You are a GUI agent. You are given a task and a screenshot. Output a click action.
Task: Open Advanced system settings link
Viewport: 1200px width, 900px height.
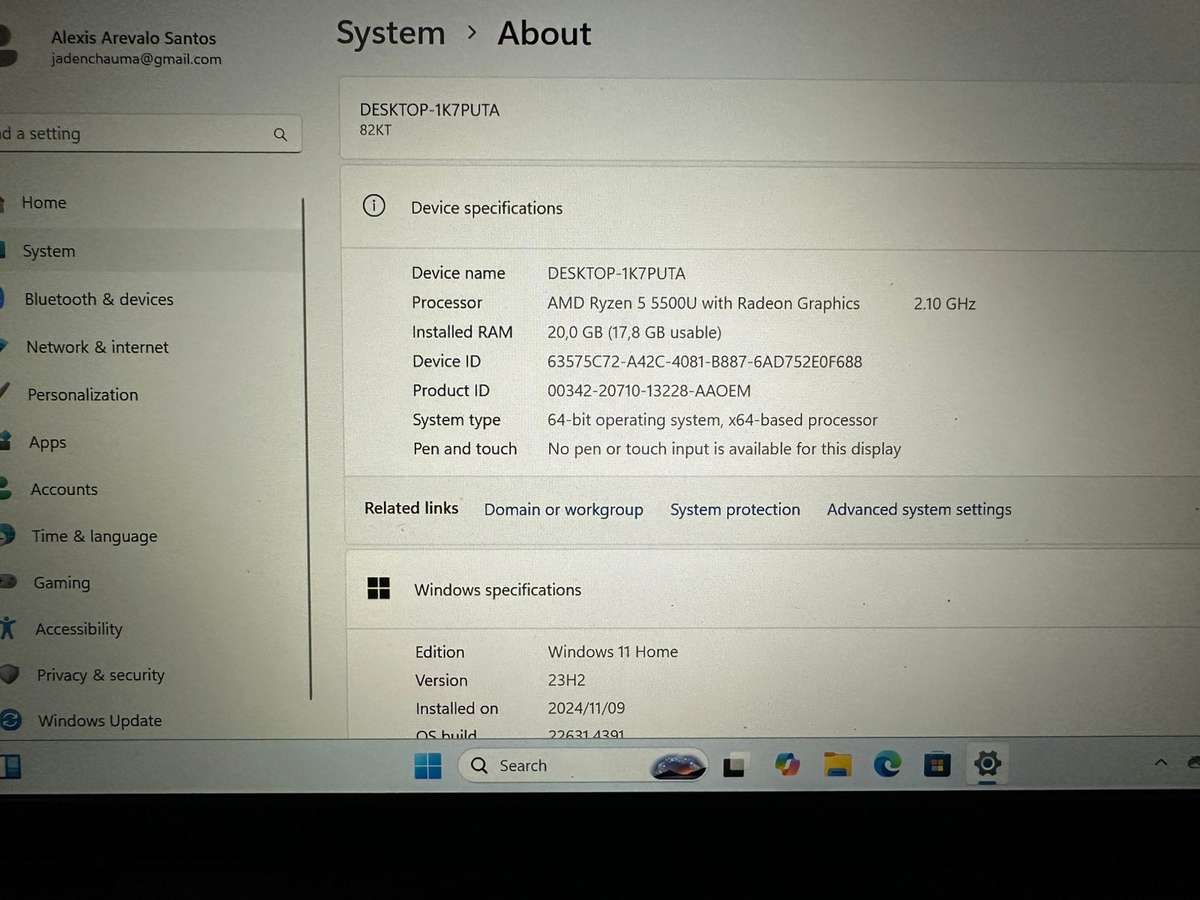[919, 509]
